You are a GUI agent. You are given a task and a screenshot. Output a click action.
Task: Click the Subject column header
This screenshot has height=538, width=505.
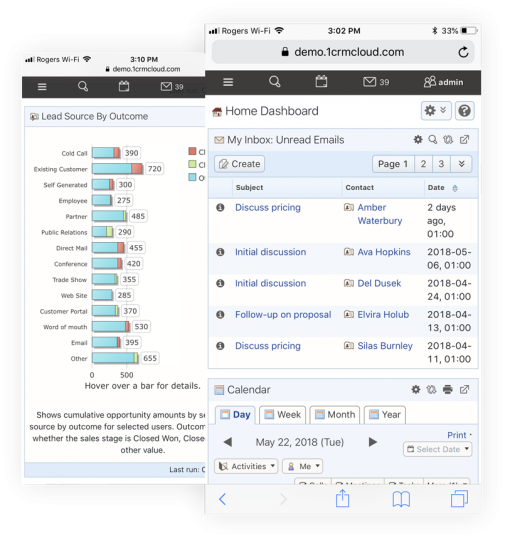pyautogui.click(x=249, y=188)
